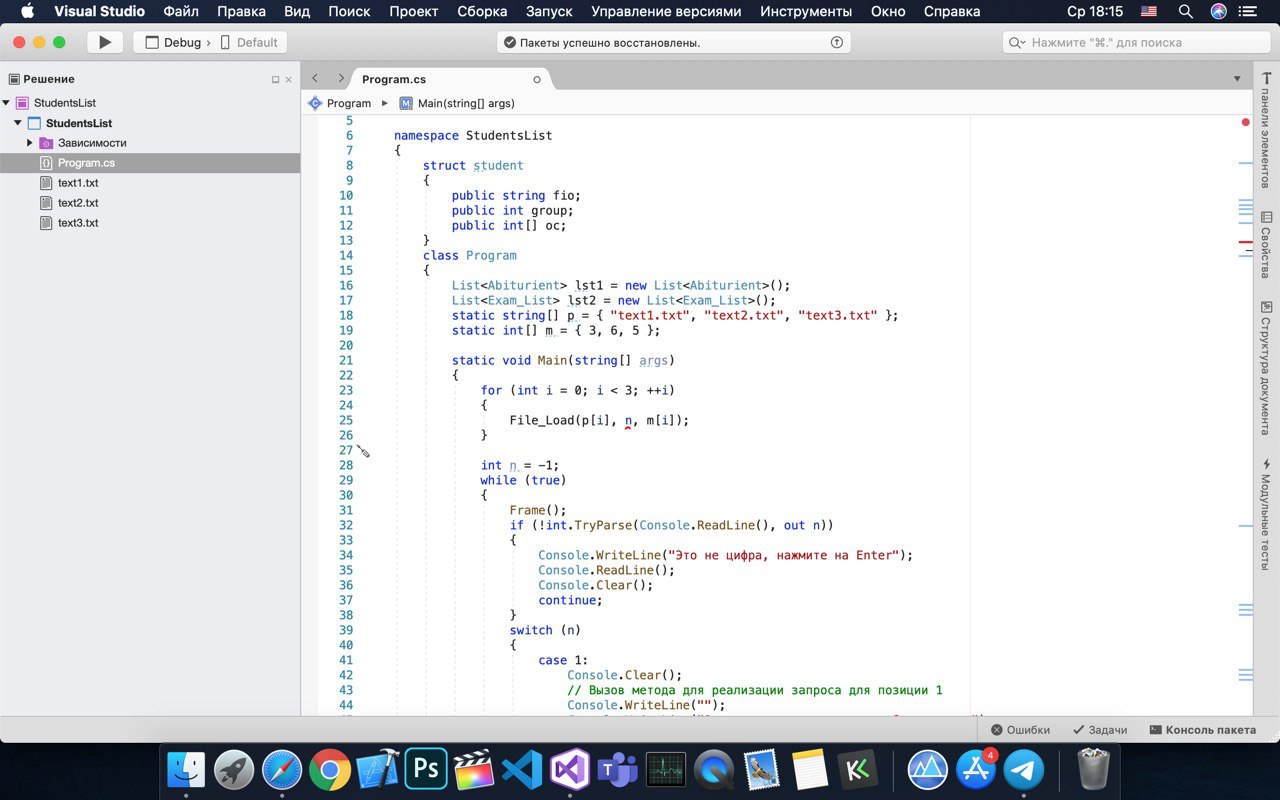Open the Toolbox side panel

1266,130
